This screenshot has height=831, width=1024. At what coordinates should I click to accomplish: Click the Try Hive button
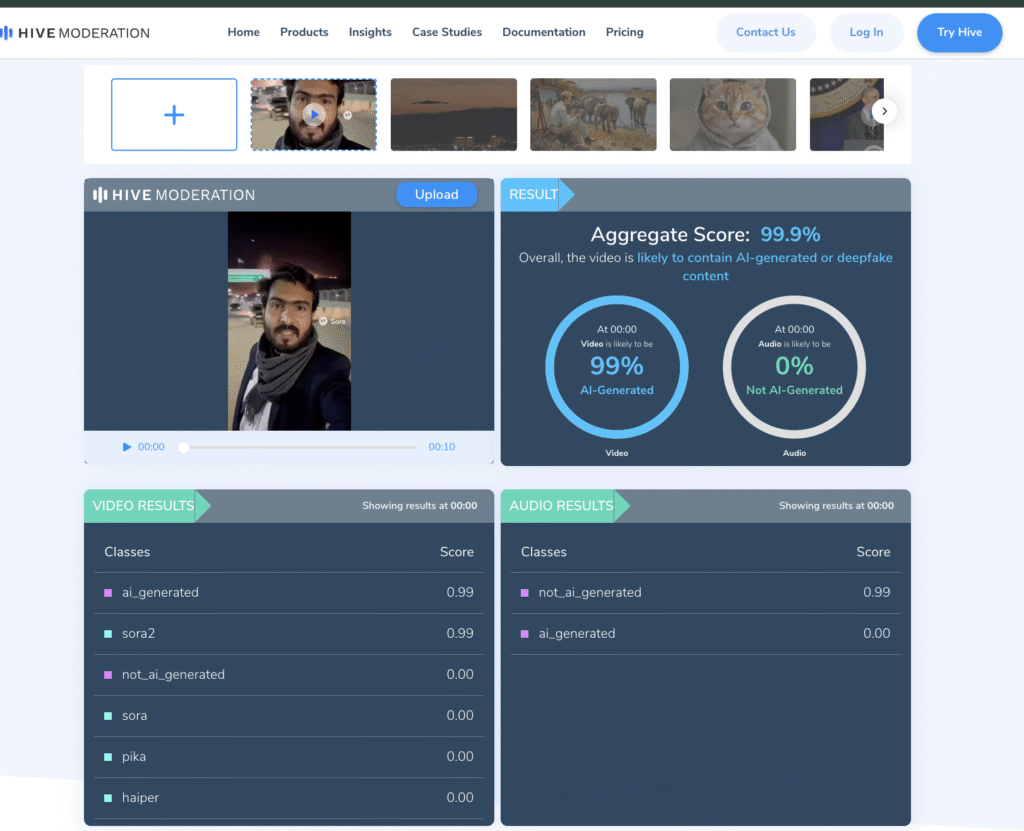(x=959, y=32)
